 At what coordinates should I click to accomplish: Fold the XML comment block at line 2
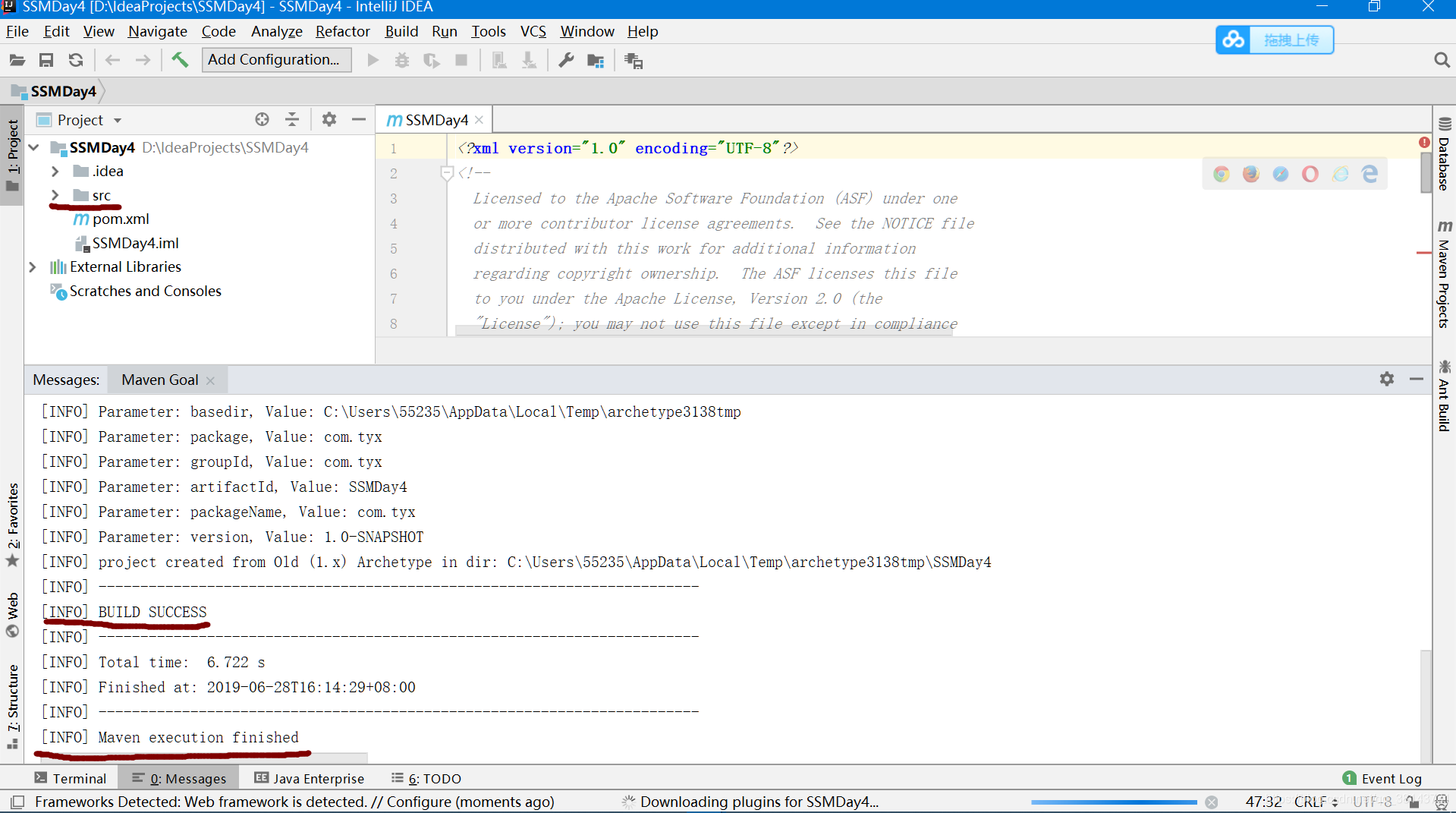pyautogui.click(x=447, y=173)
